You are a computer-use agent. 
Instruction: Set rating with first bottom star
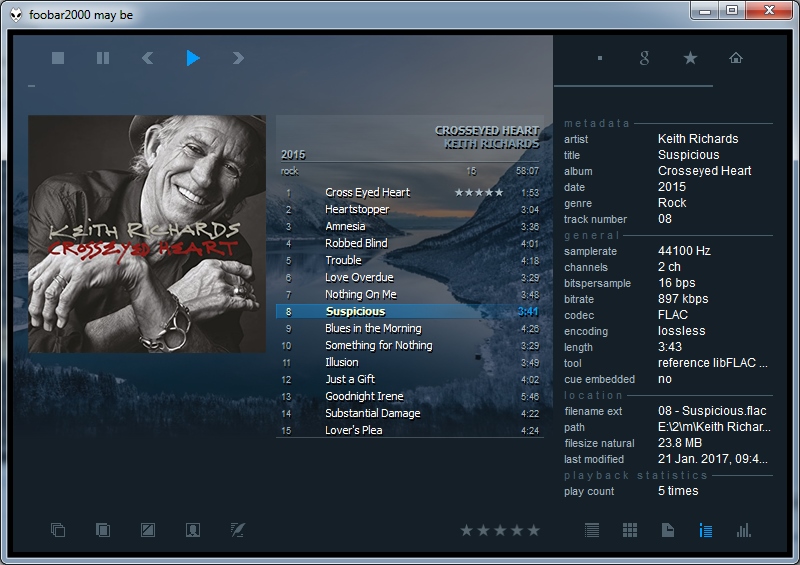[x=466, y=530]
